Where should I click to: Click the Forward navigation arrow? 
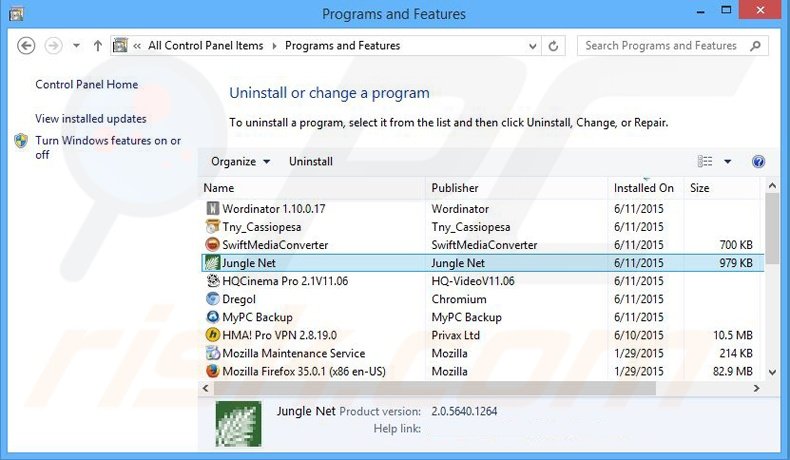pos(53,46)
